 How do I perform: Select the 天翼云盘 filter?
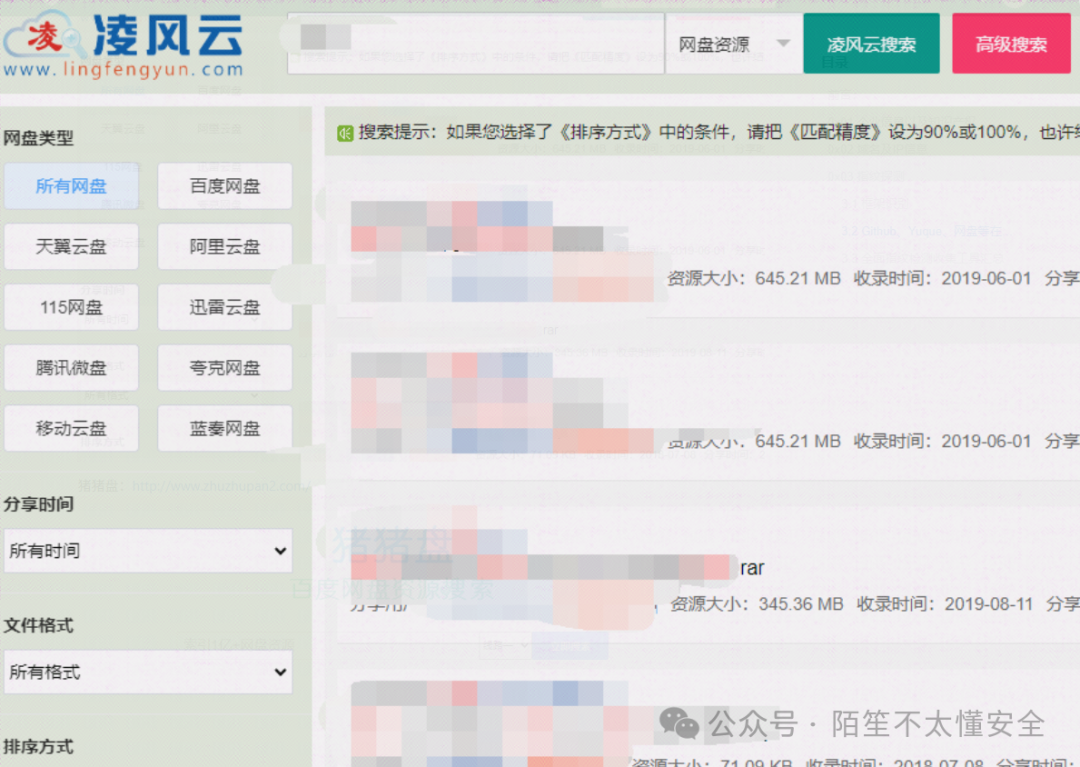(71, 246)
